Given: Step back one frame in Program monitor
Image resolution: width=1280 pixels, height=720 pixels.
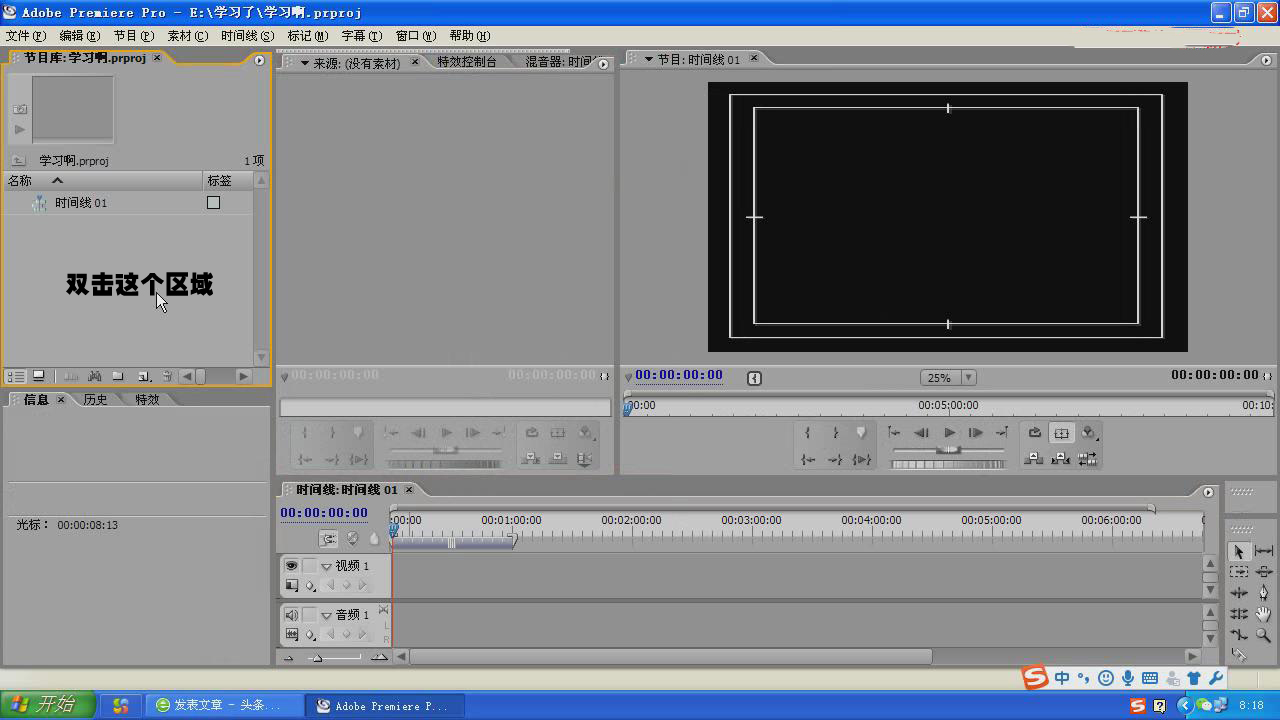Looking at the screenshot, I should 921,433.
